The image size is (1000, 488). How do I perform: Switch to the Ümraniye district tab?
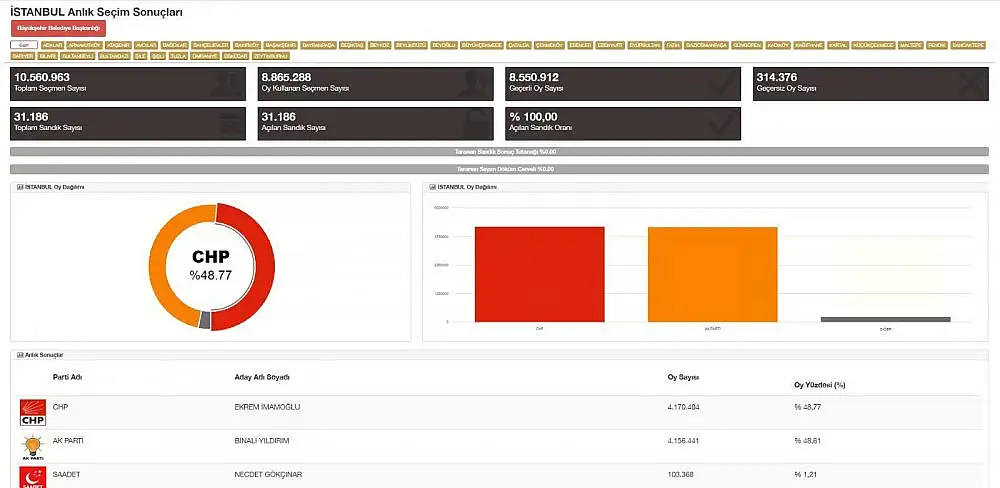(205, 55)
